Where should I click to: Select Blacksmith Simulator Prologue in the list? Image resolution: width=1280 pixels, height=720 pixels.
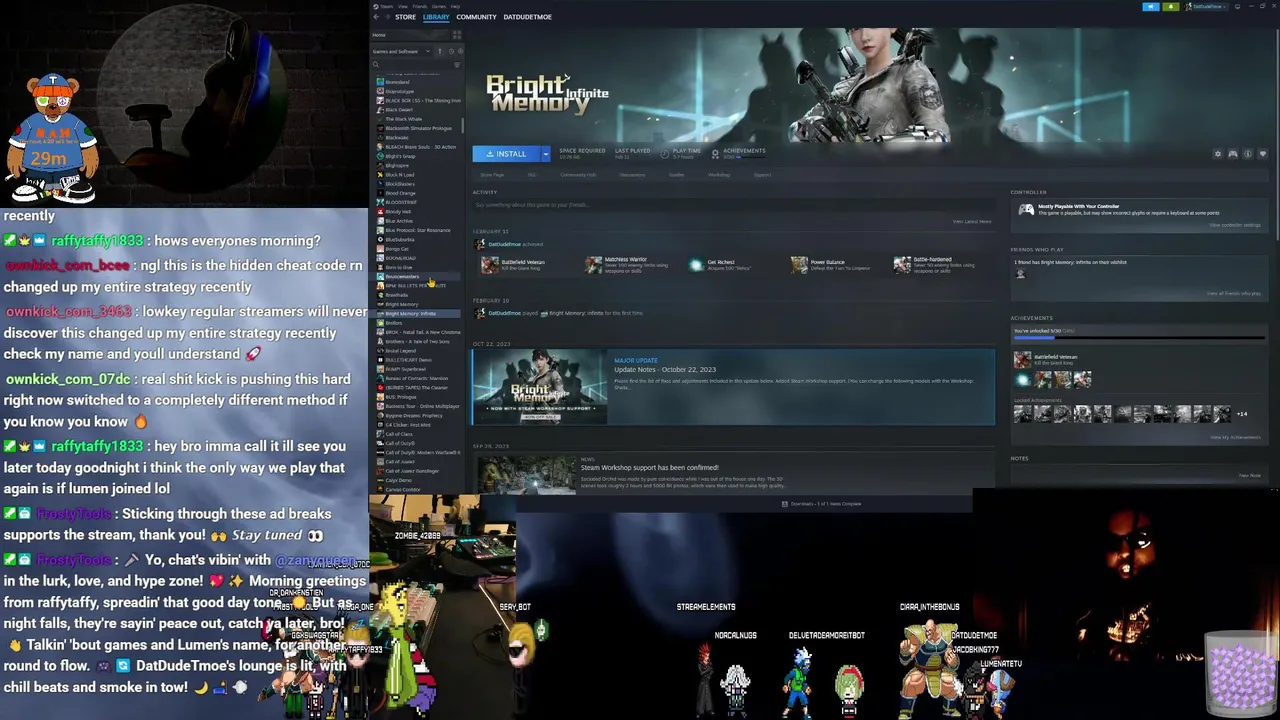(x=418, y=128)
